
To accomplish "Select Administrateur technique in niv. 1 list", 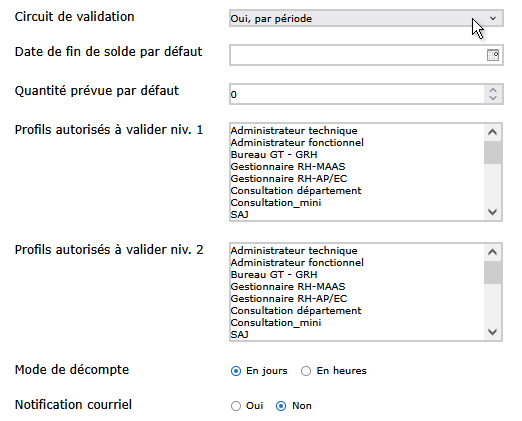I will pos(294,131).
